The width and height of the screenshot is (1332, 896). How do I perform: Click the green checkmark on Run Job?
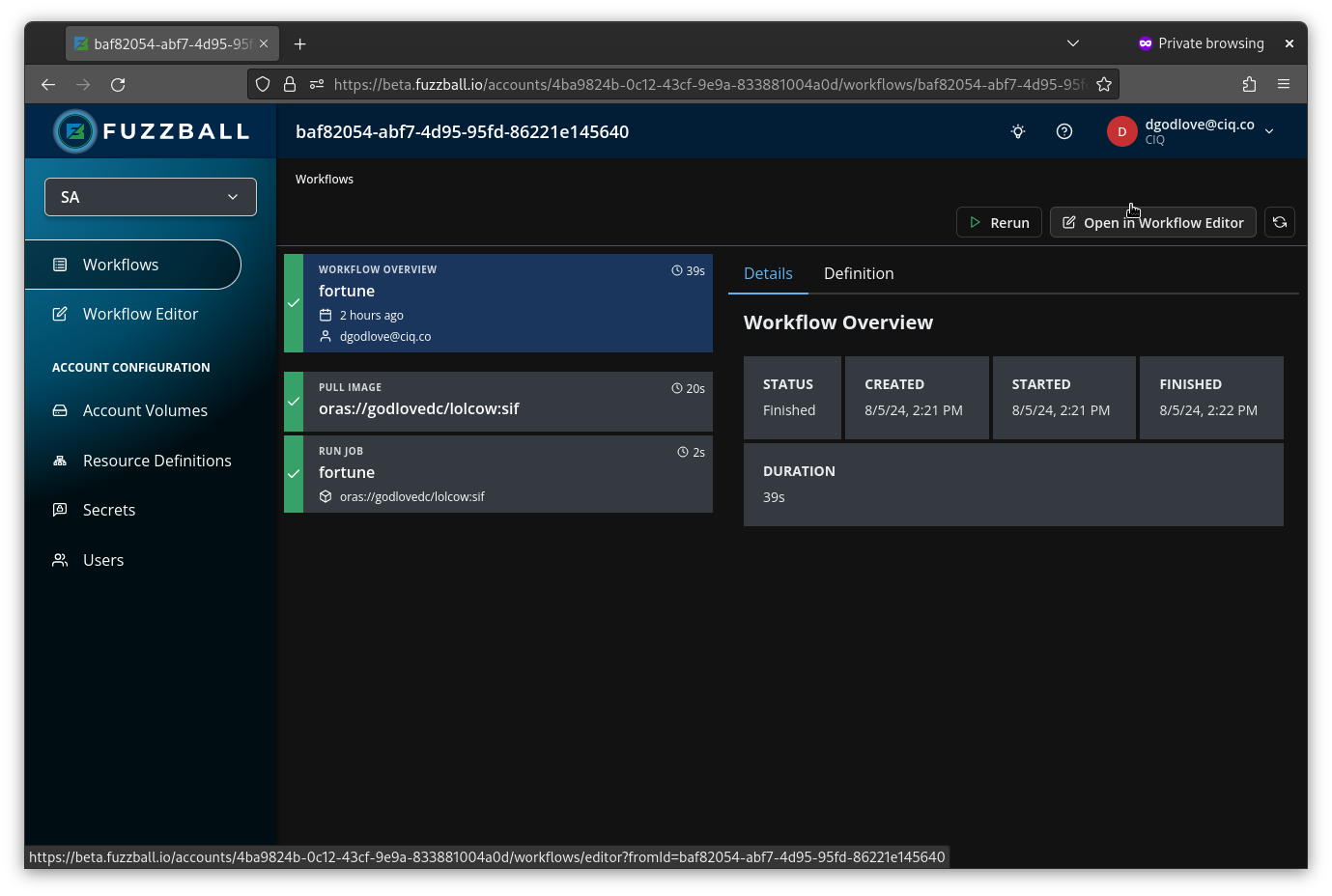[294, 474]
